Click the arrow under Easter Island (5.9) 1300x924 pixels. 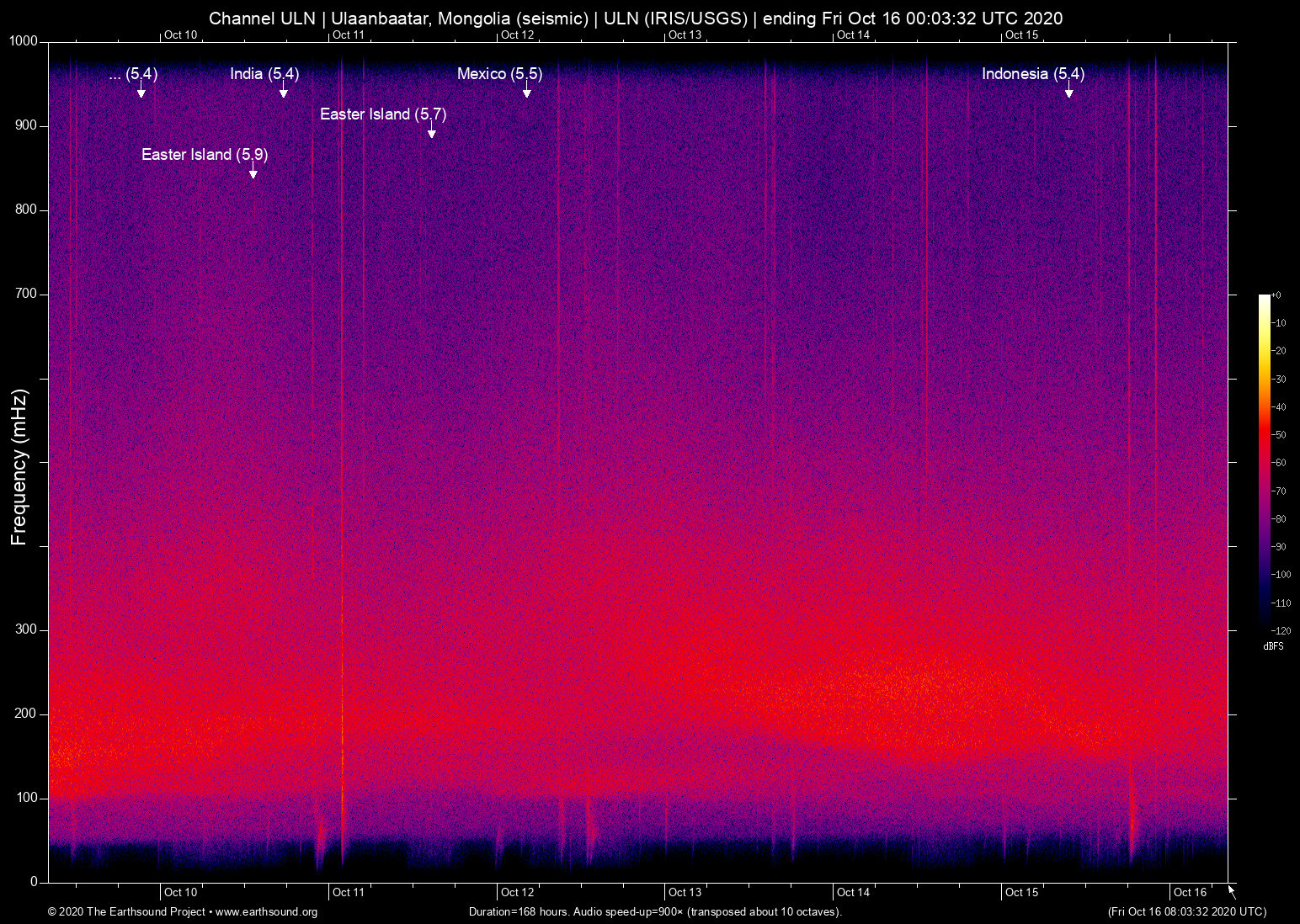coord(253,172)
